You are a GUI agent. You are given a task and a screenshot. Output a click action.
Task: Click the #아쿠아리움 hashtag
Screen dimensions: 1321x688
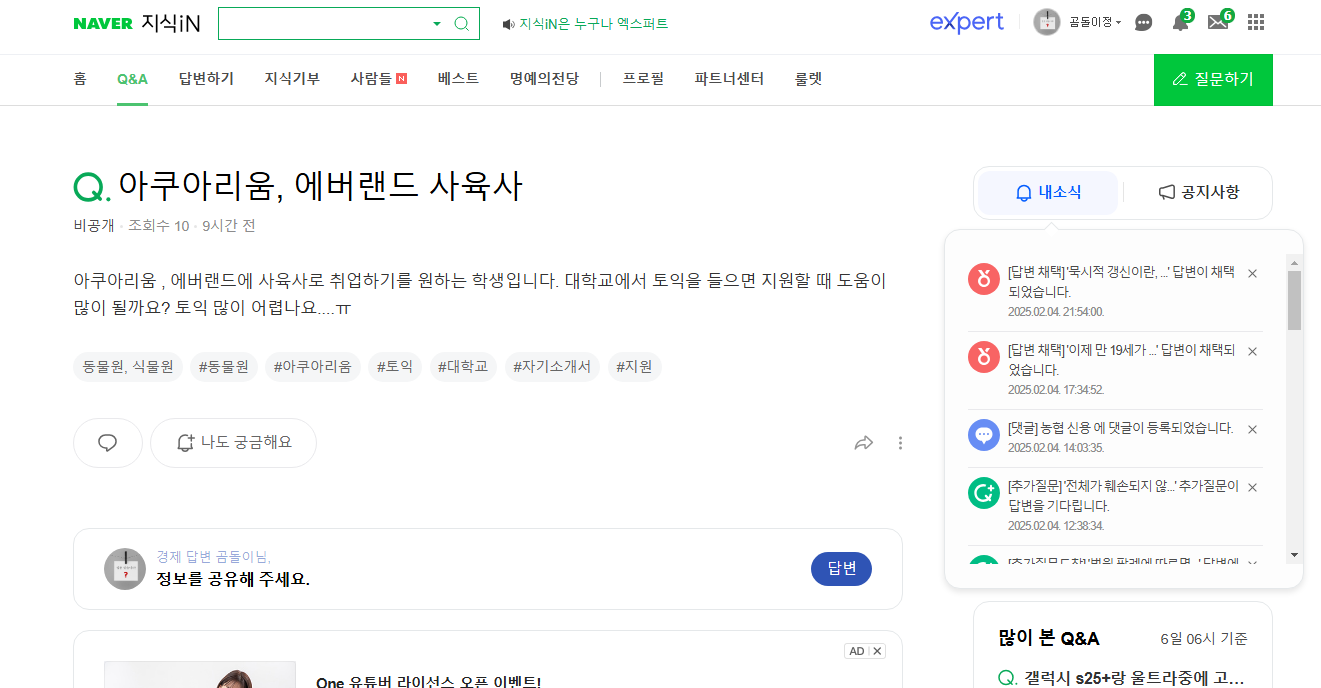point(313,367)
